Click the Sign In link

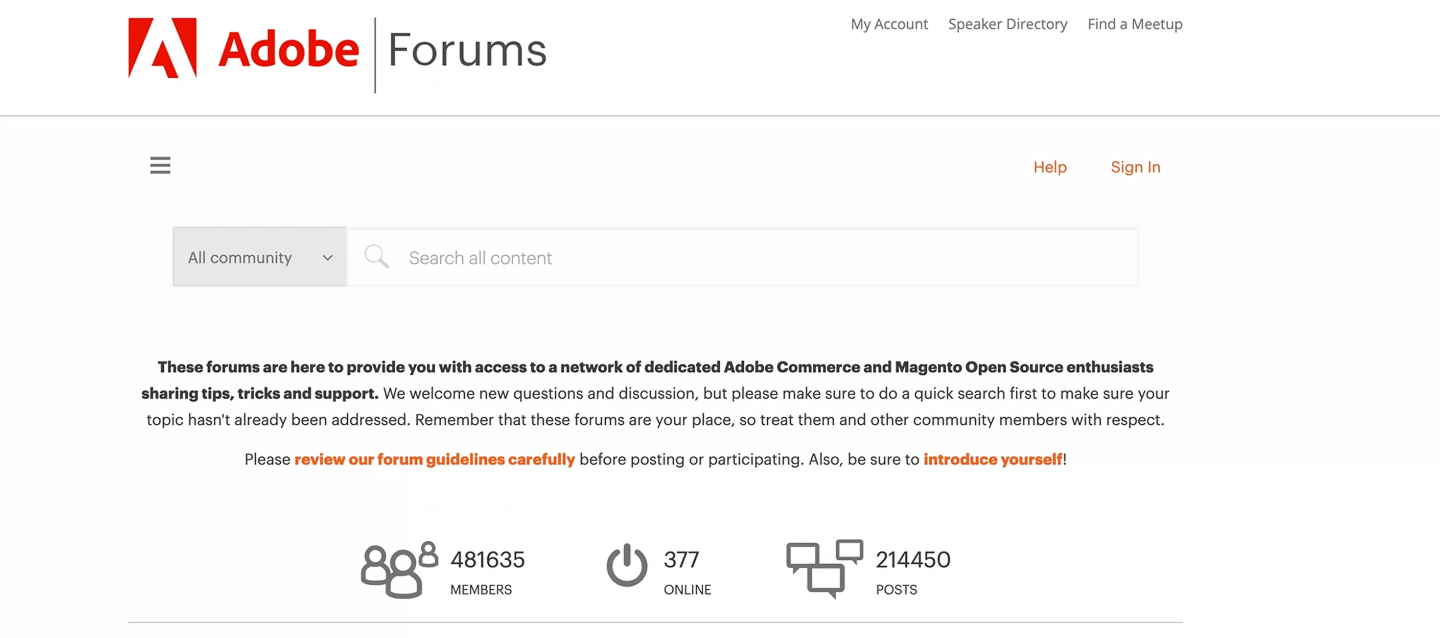(x=1135, y=167)
